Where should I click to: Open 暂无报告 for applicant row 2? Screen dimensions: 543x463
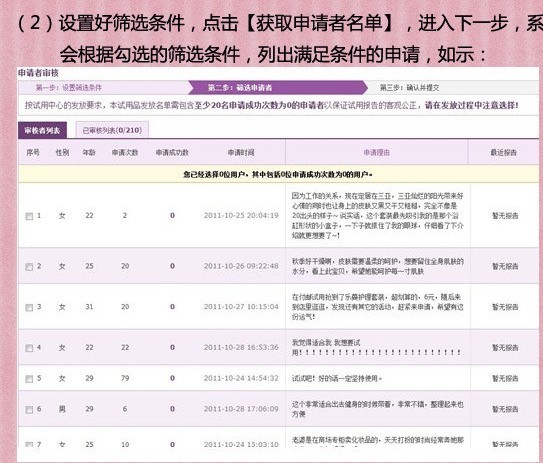pyautogui.click(x=505, y=266)
